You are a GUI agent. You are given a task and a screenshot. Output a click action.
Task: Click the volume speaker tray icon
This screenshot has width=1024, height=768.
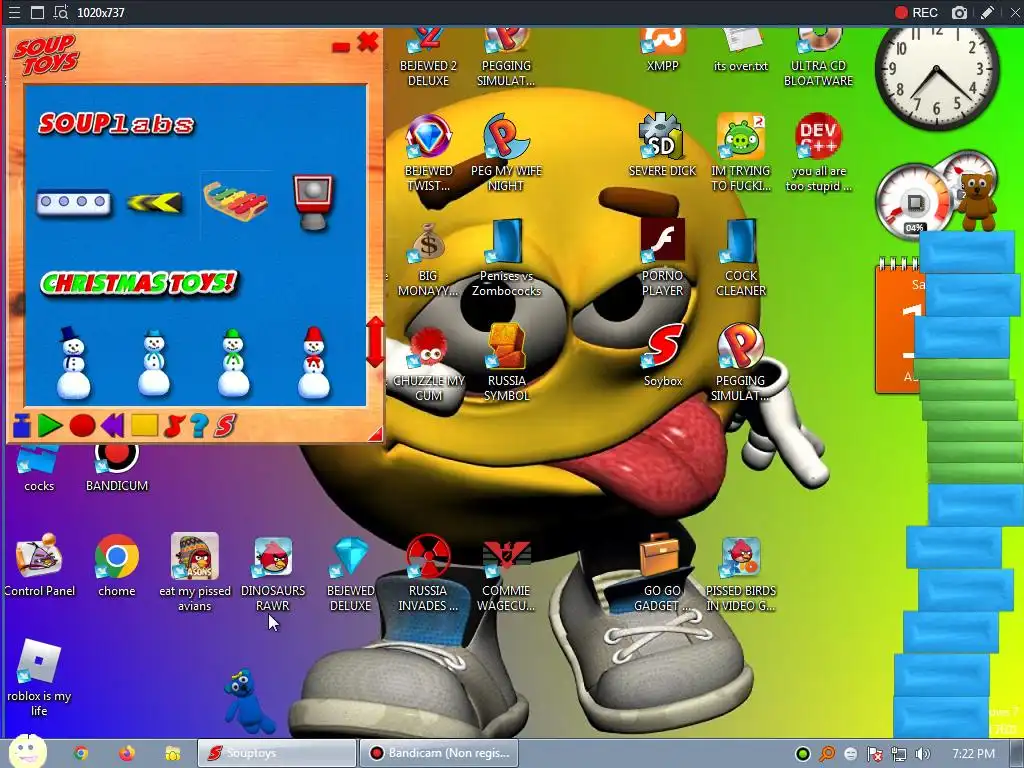(x=922, y=754)
